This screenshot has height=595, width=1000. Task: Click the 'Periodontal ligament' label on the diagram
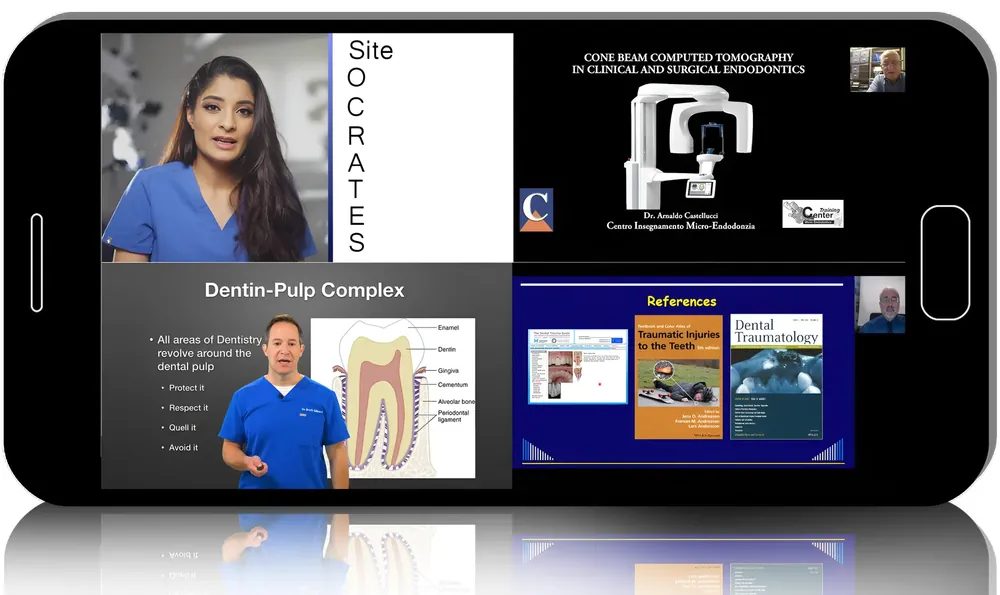coord(453,416)
